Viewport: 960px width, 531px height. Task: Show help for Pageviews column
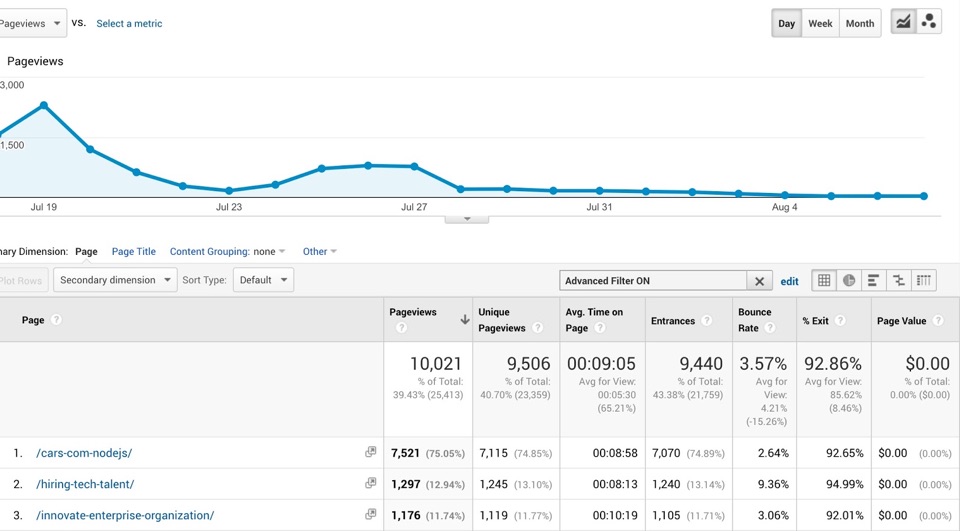(x=401, y=328)
